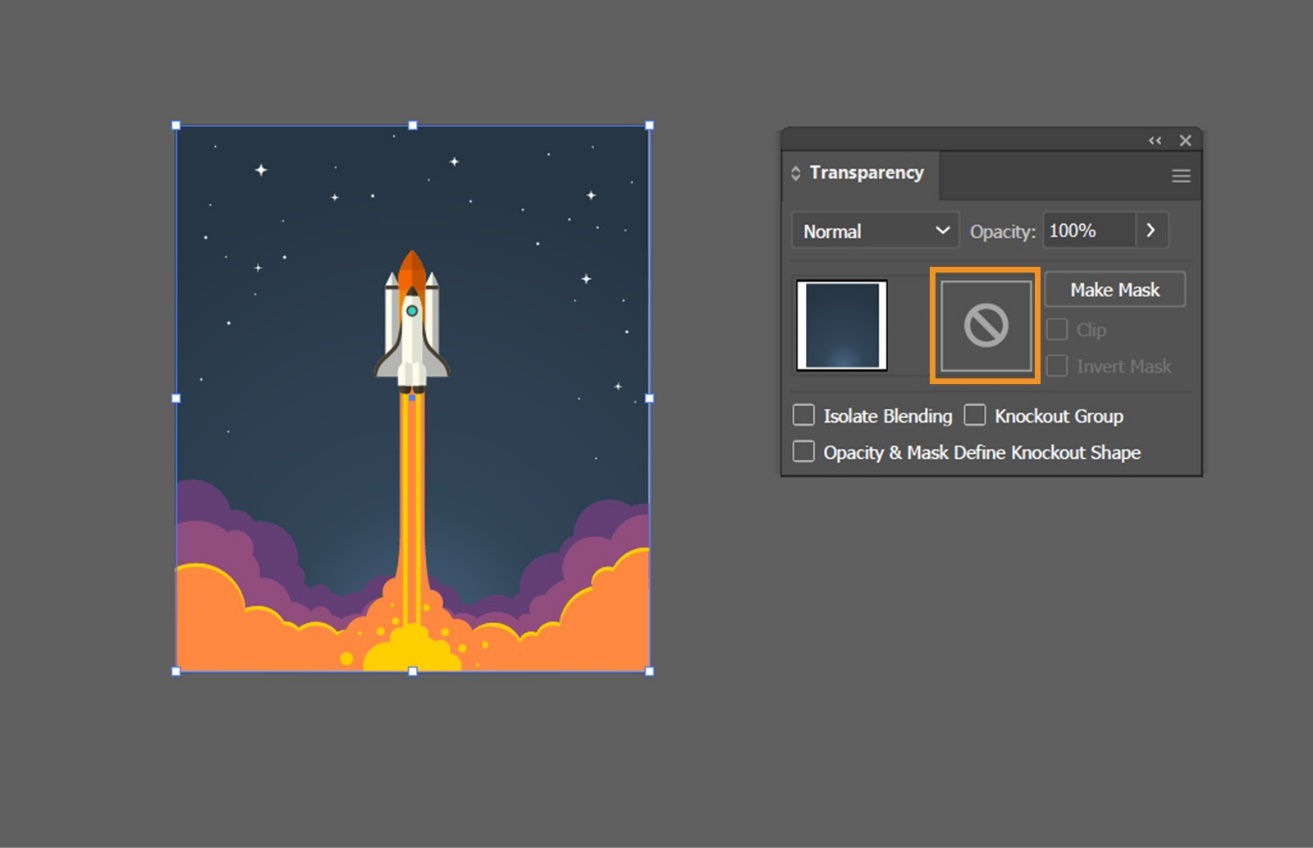This screenshot has width=1313, height=848.
Task: Check Opacity & Mask Define Knockout Shape
Action: [803, 451]
